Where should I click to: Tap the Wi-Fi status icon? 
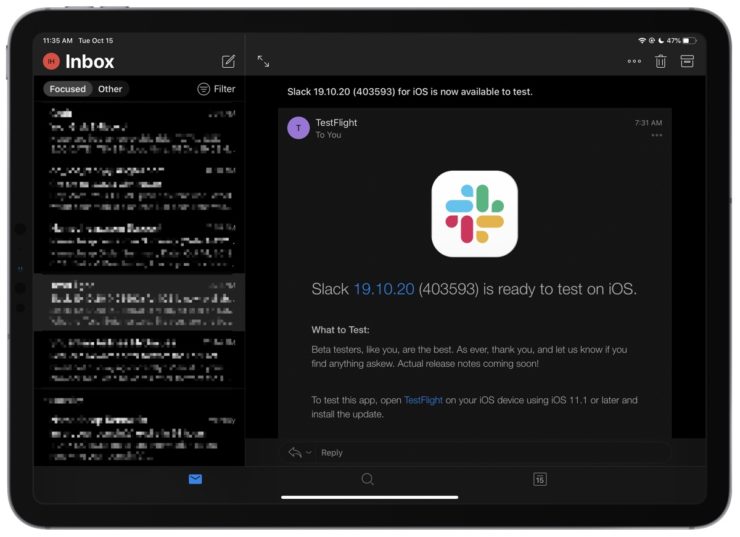tap(642, 41)
